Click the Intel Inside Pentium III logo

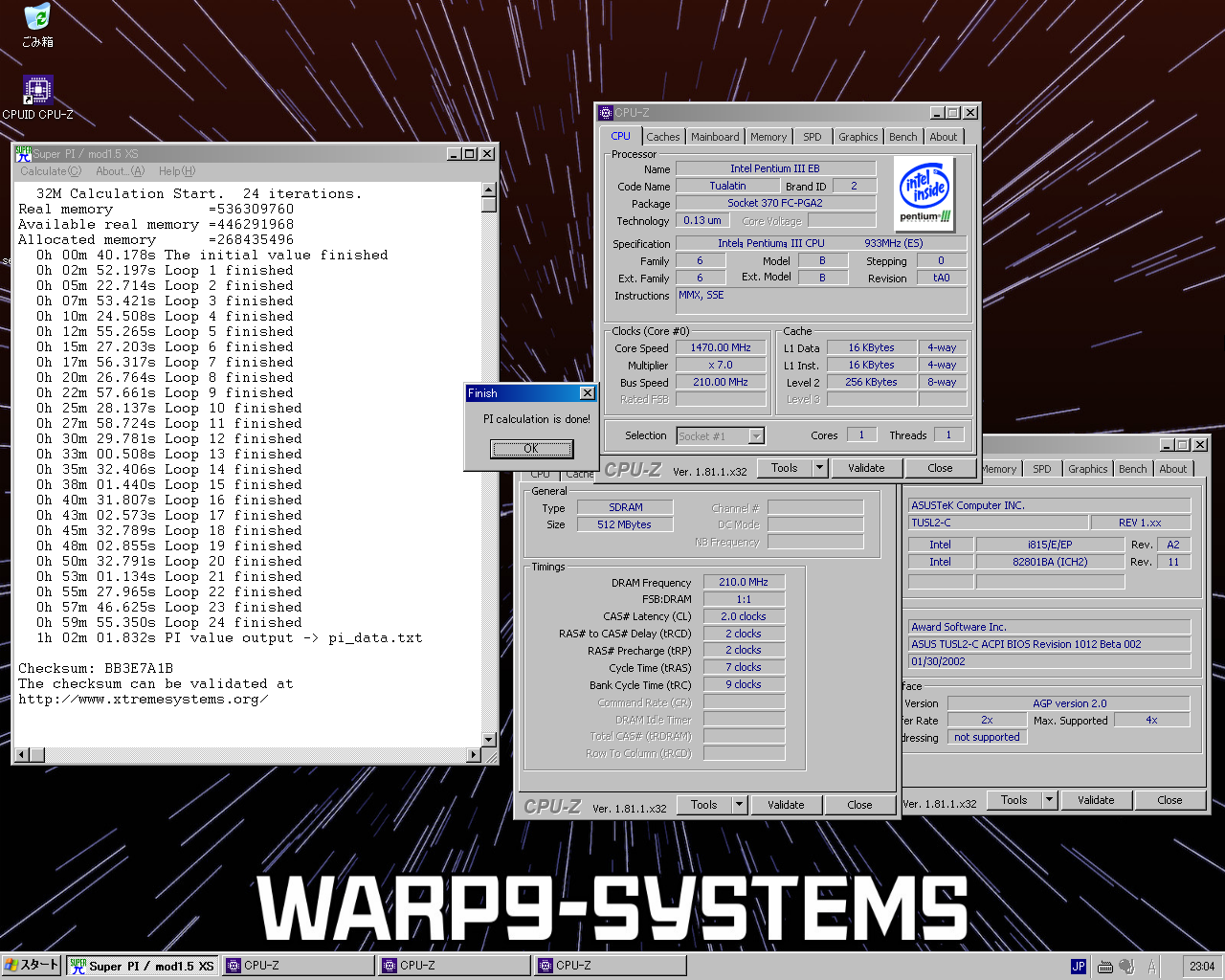pos(925,194)
